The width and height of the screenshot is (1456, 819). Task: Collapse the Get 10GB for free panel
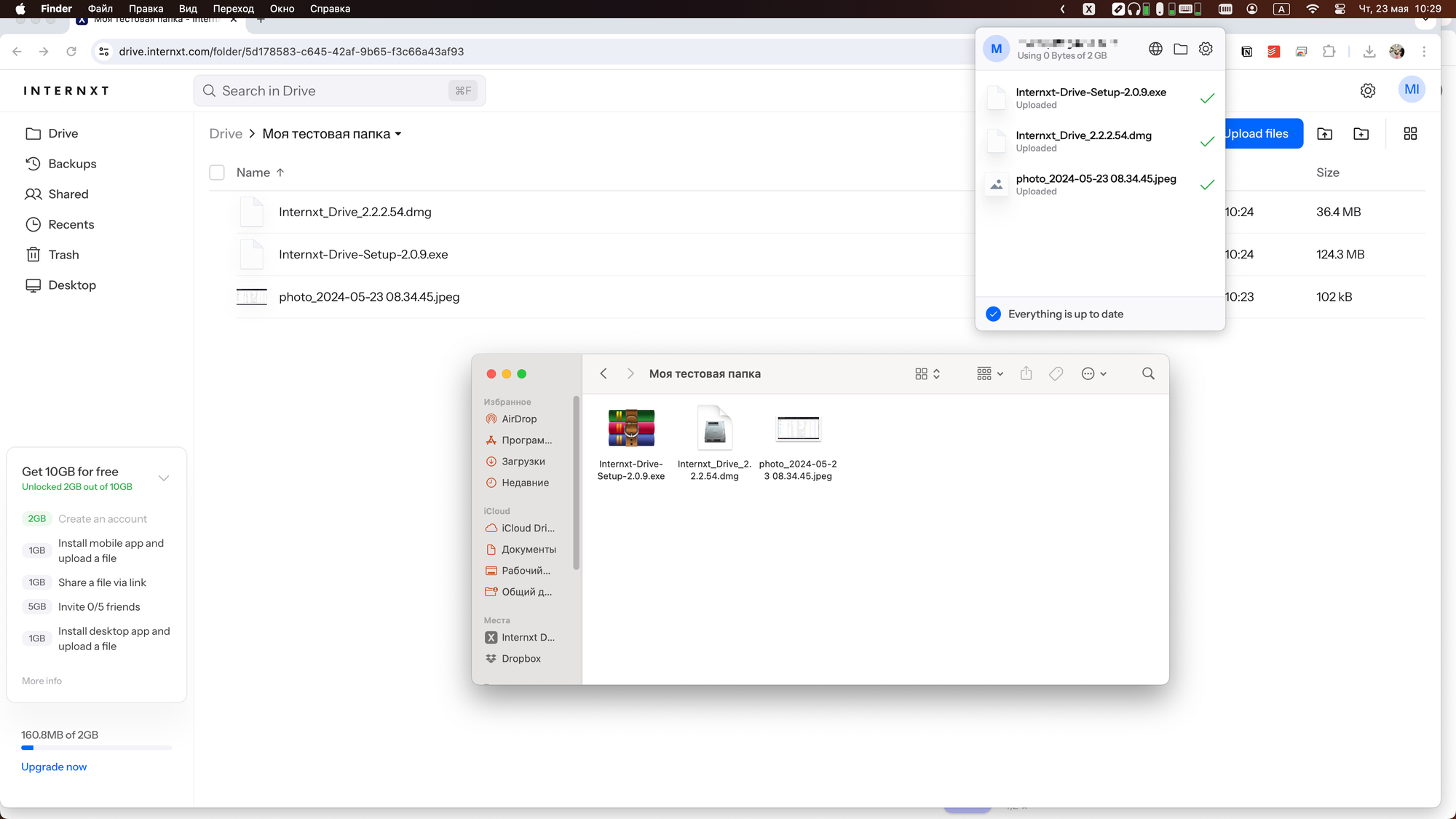point(164,478)
